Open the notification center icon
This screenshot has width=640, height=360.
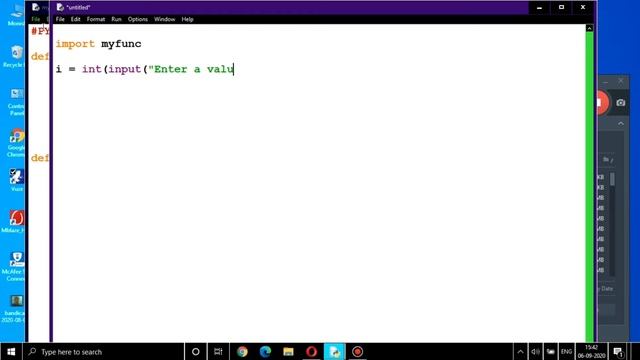pyautogui.click(x=618, y=351)
